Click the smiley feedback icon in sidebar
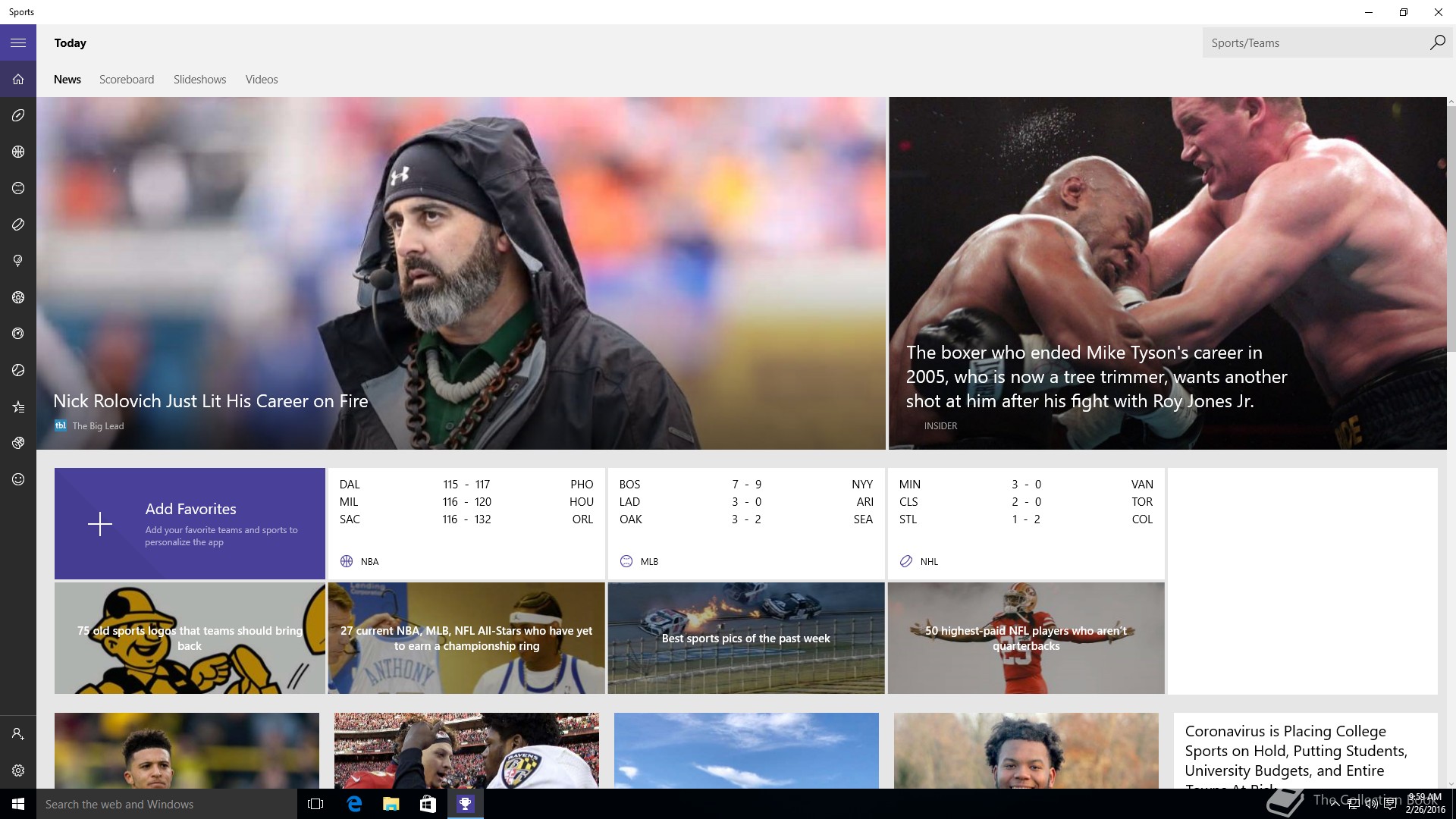 (18, 479)
